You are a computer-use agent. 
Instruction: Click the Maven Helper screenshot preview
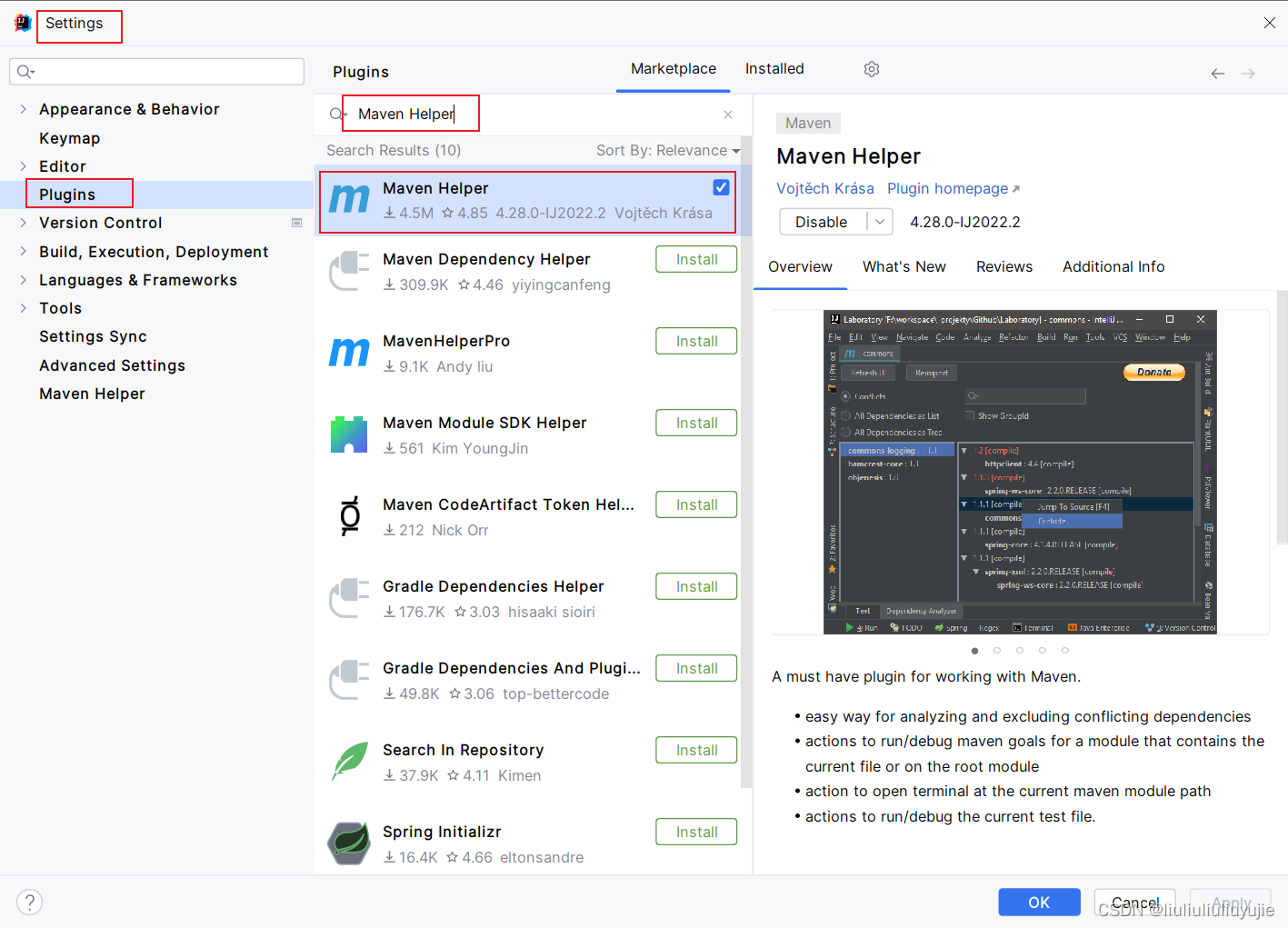click(x=1020, y=472)
